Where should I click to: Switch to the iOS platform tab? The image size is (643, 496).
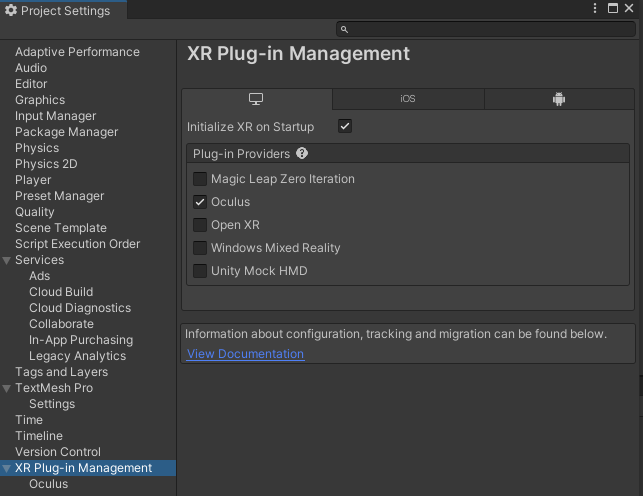[x=408, y=99]
